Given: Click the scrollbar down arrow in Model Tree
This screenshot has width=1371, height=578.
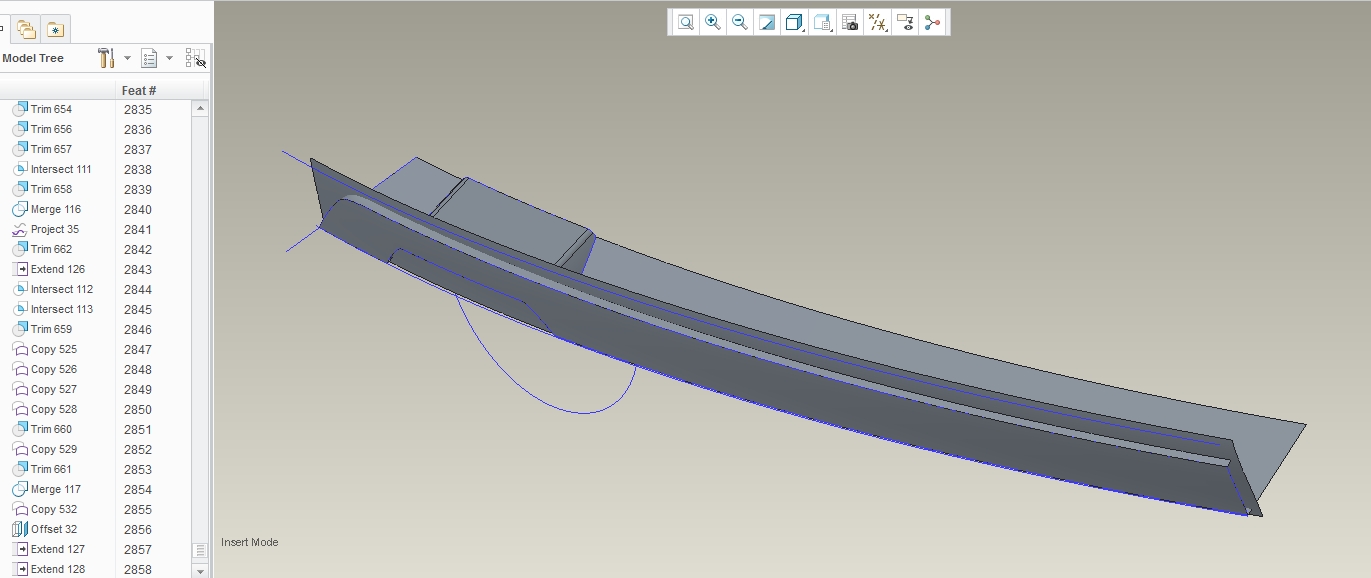Looking at the screenshot, I should tap(200, 571).
